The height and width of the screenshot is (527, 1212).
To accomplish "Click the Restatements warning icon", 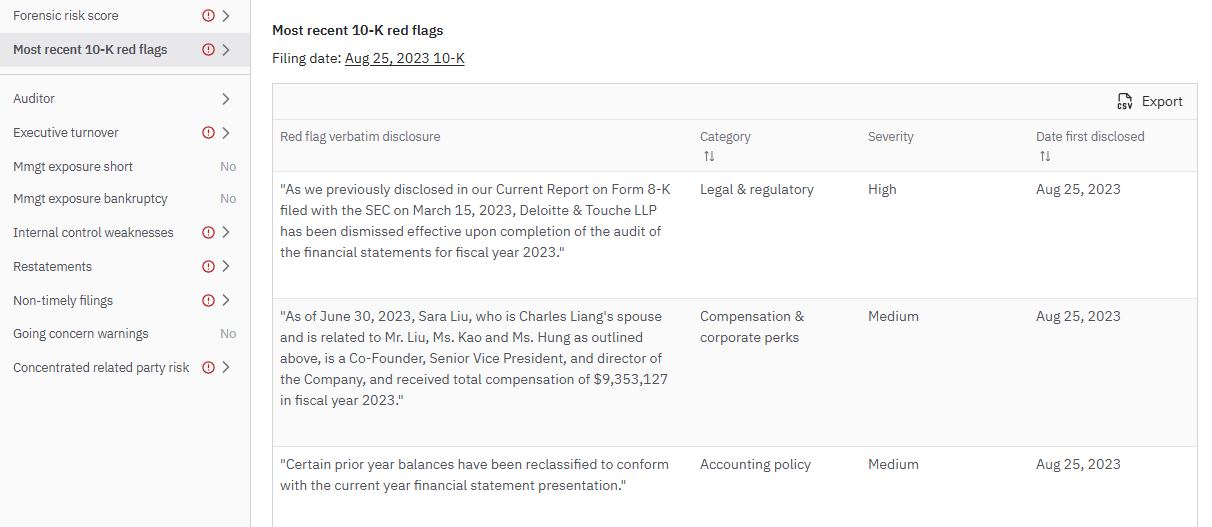I will pyautogui.click(x=208, y=267).
